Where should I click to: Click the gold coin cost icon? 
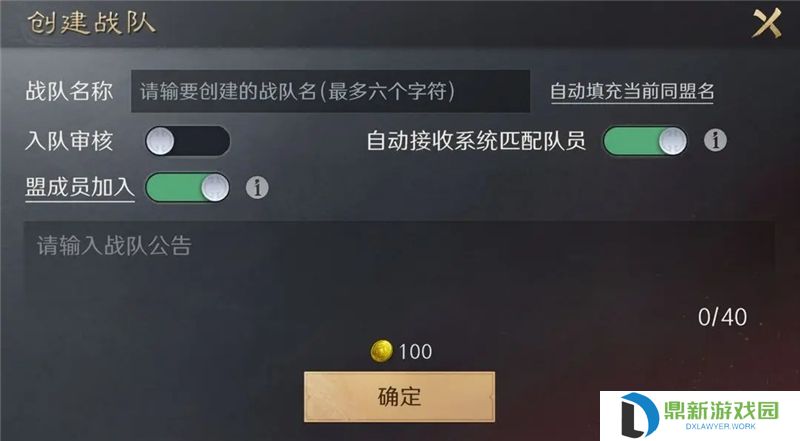click(x=381, y=351)
